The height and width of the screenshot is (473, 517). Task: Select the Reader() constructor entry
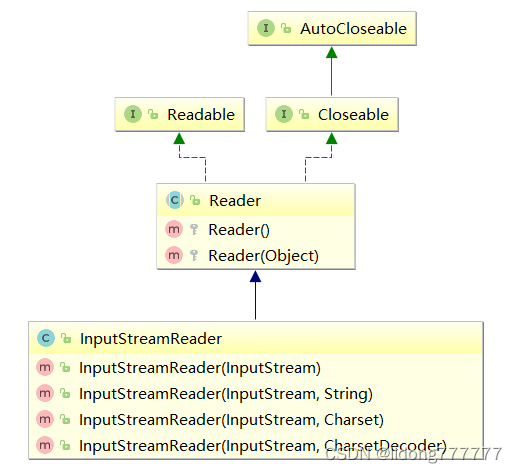point(239,230)
